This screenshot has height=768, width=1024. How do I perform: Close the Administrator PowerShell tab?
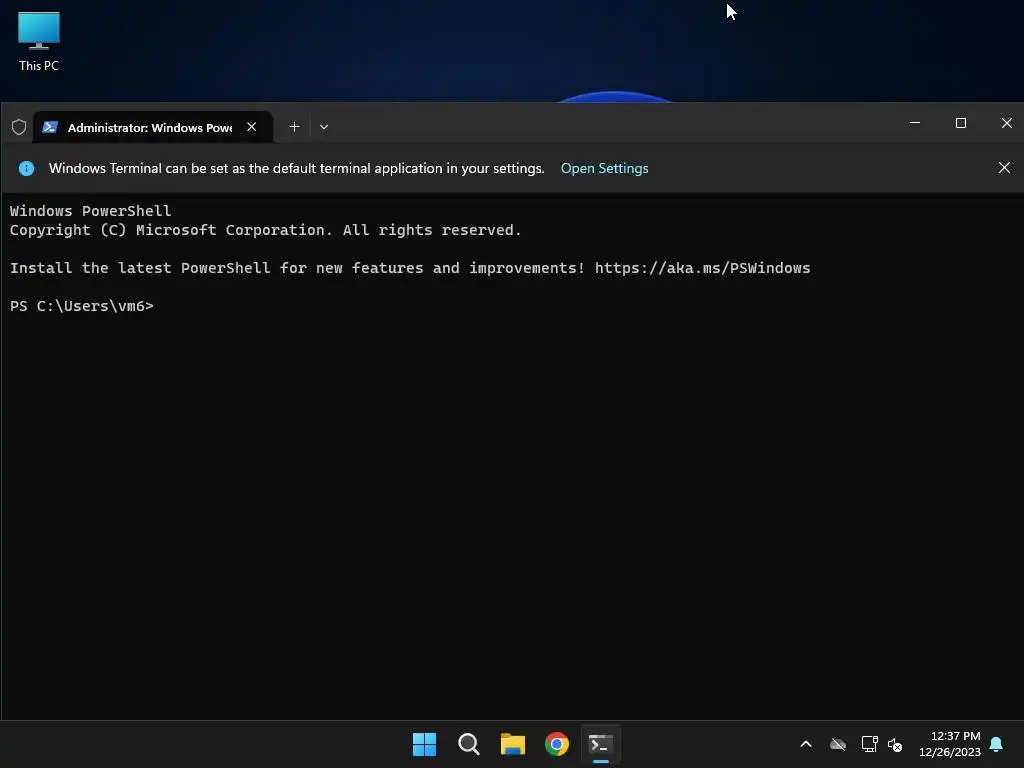click(251, 127)
